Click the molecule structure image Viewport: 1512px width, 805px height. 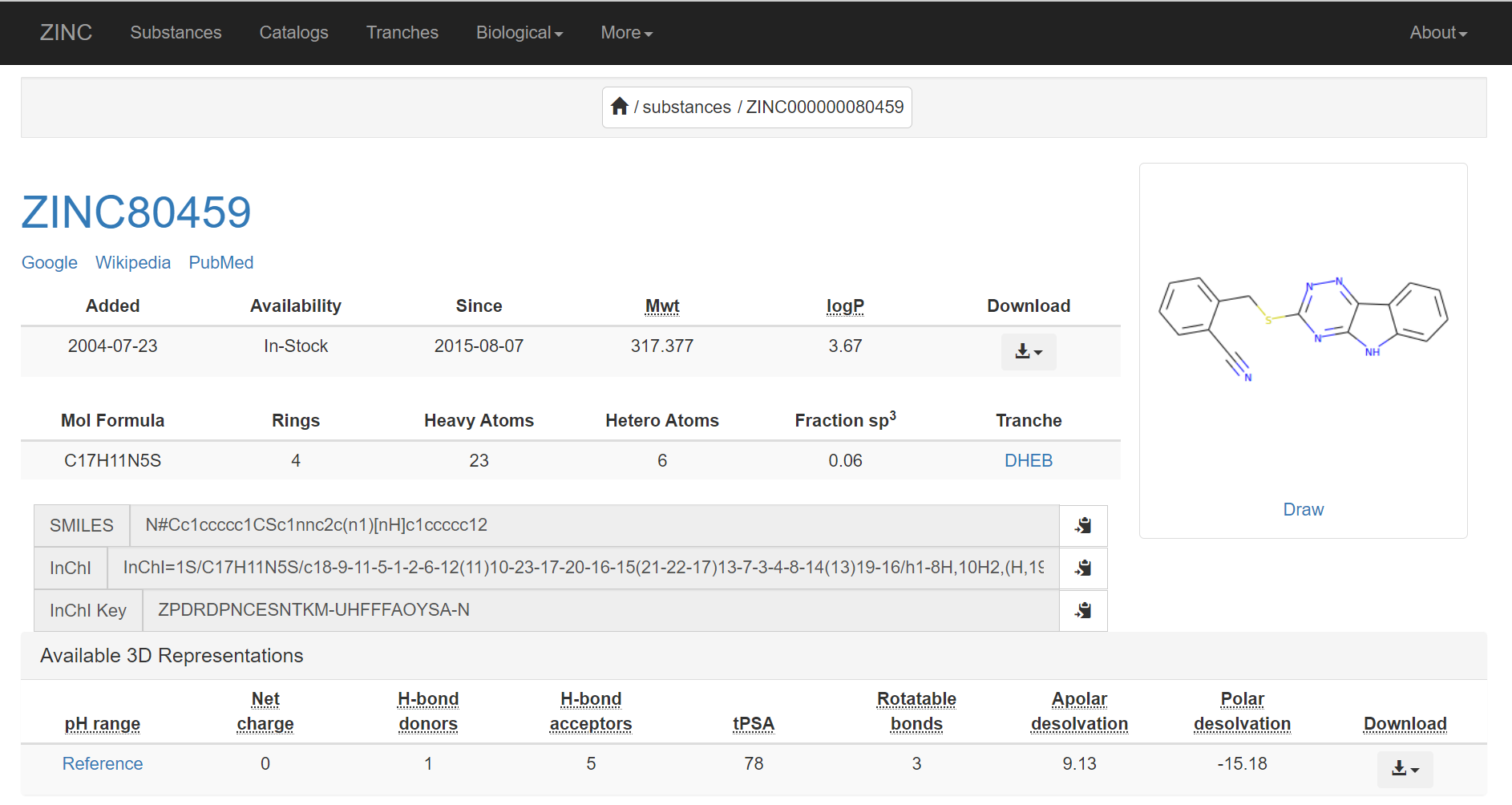[x=1303, y=329]
